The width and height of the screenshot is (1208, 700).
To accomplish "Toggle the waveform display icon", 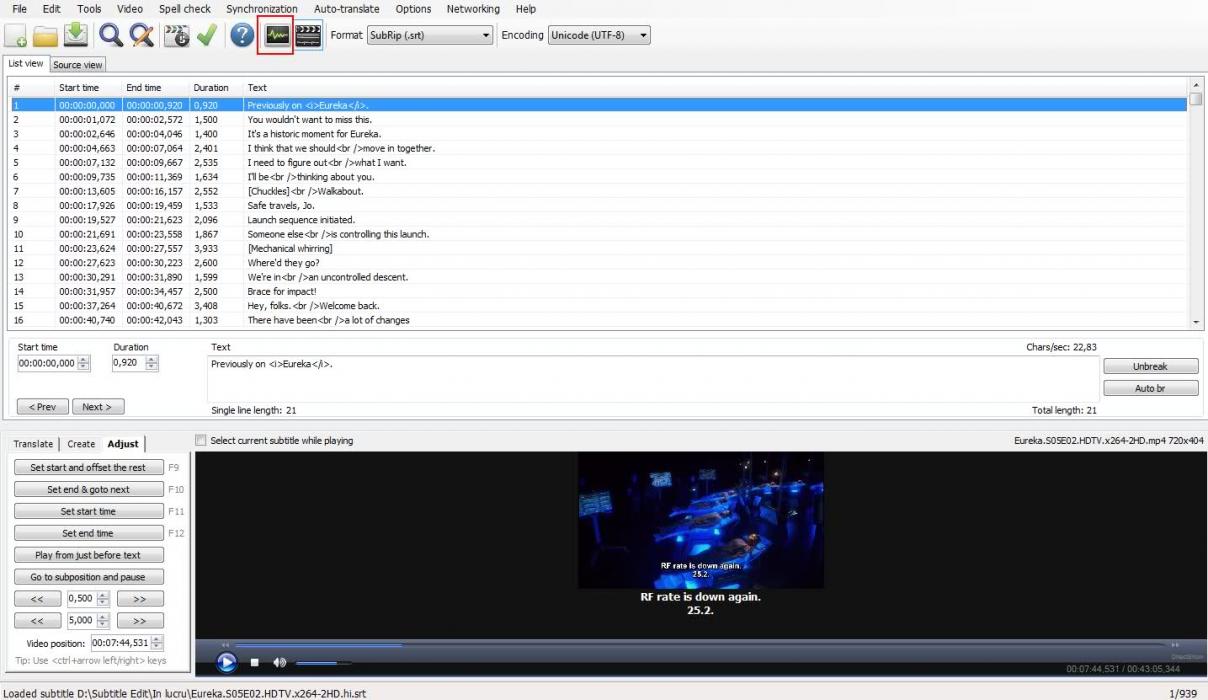I will (275, 36).
